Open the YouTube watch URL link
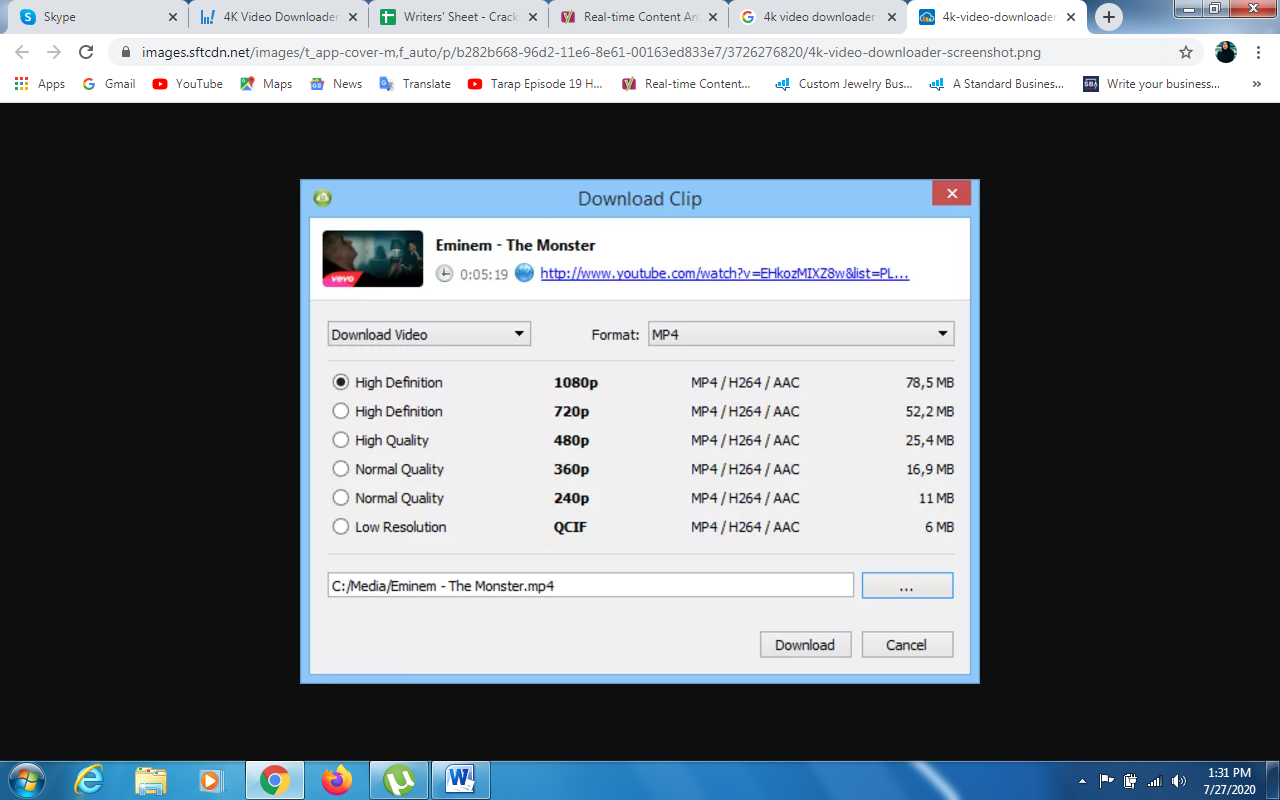Screen dimensions: 1280x800 coord(725,274)
